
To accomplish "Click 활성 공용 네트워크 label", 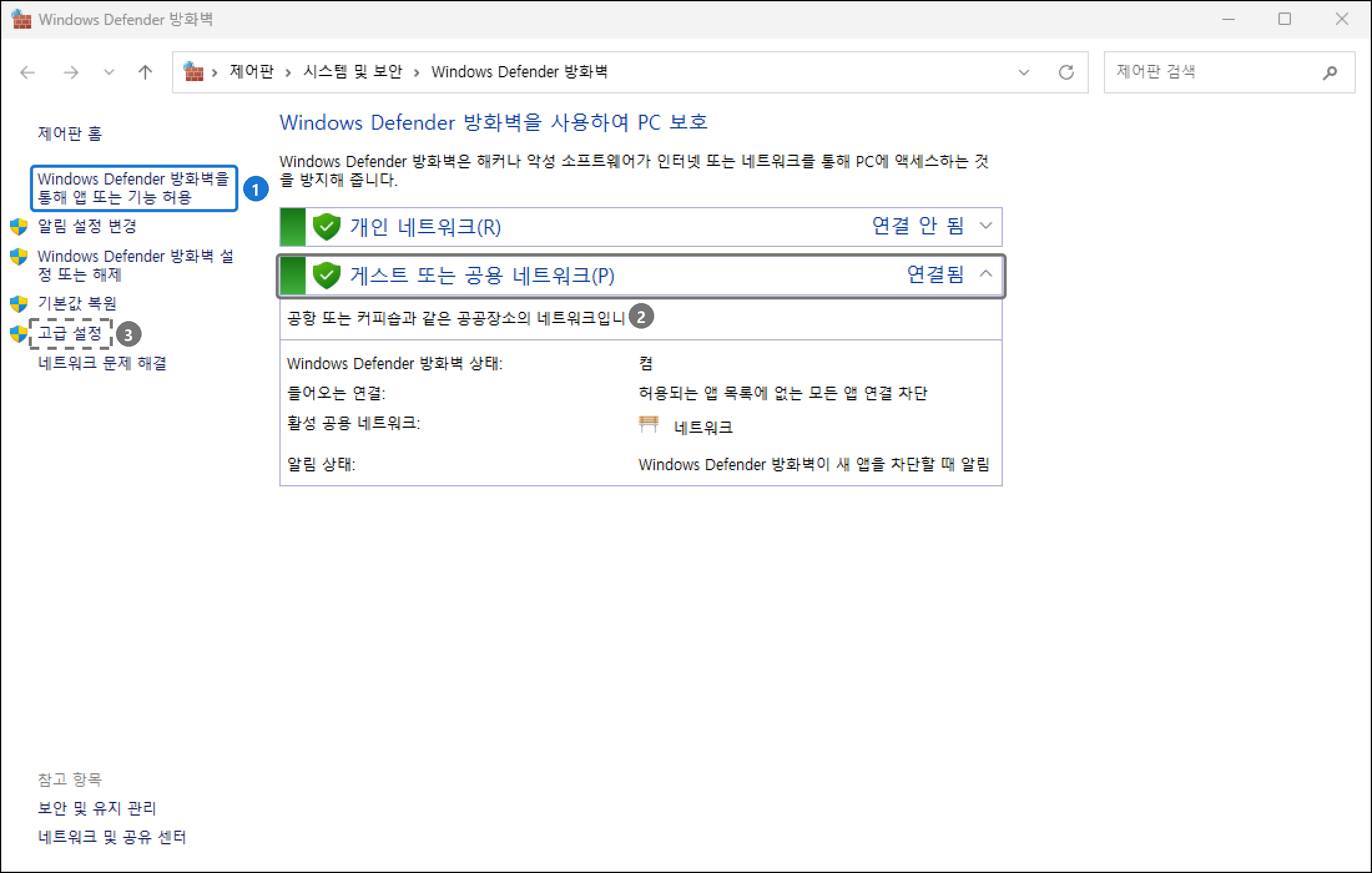I will [354, 423].
